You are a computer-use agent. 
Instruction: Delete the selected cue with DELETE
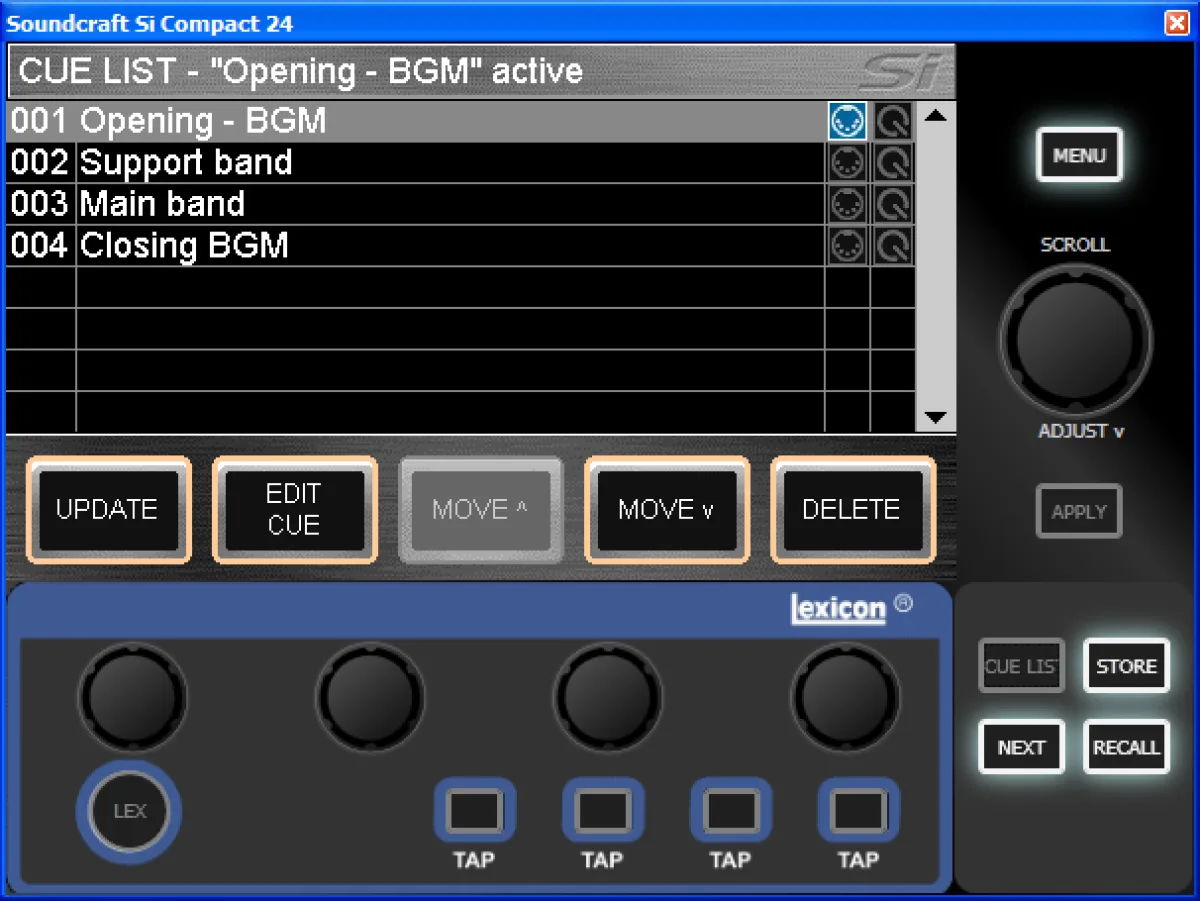pos(852,509)
